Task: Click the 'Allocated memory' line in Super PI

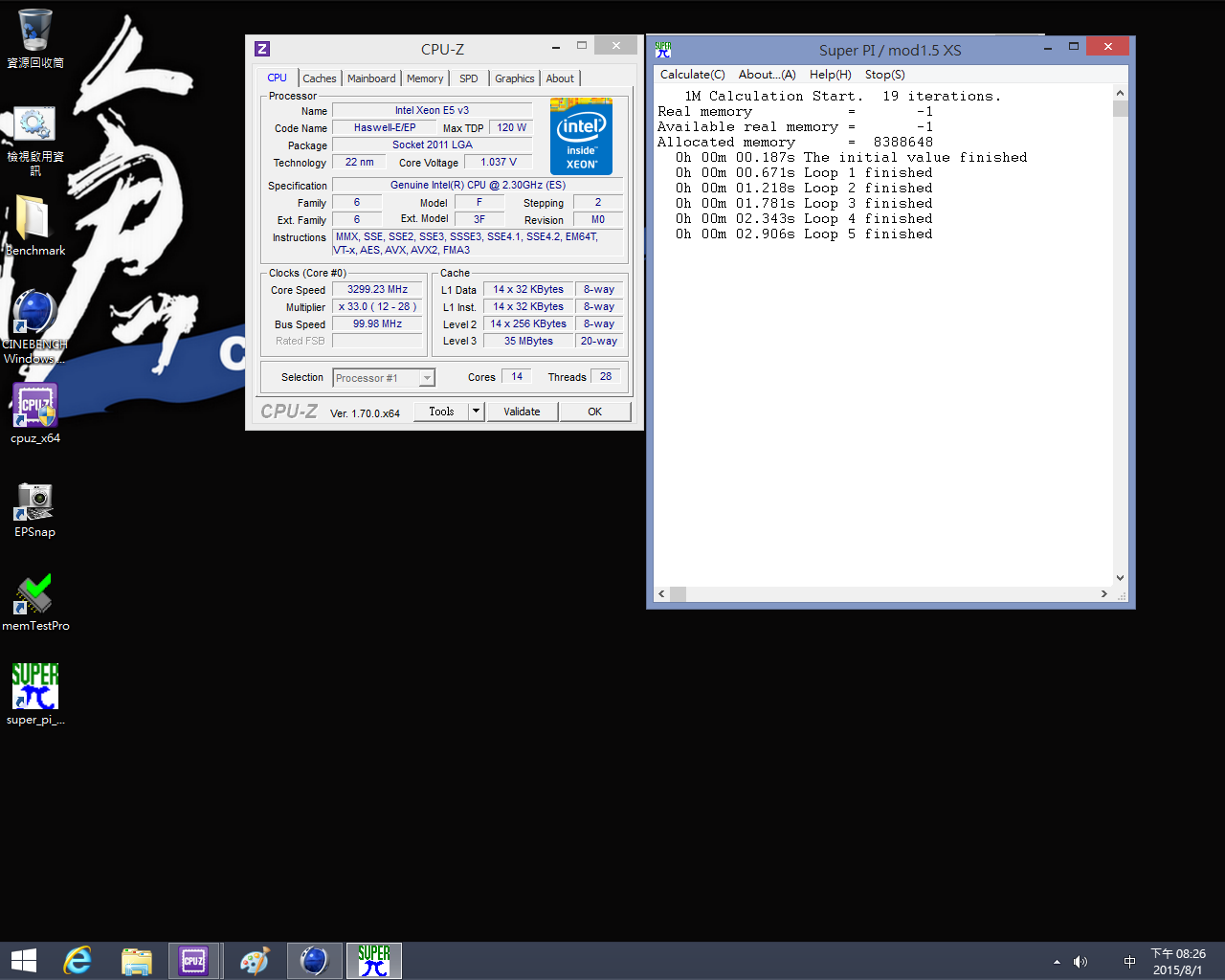Action: coord(795,143)
